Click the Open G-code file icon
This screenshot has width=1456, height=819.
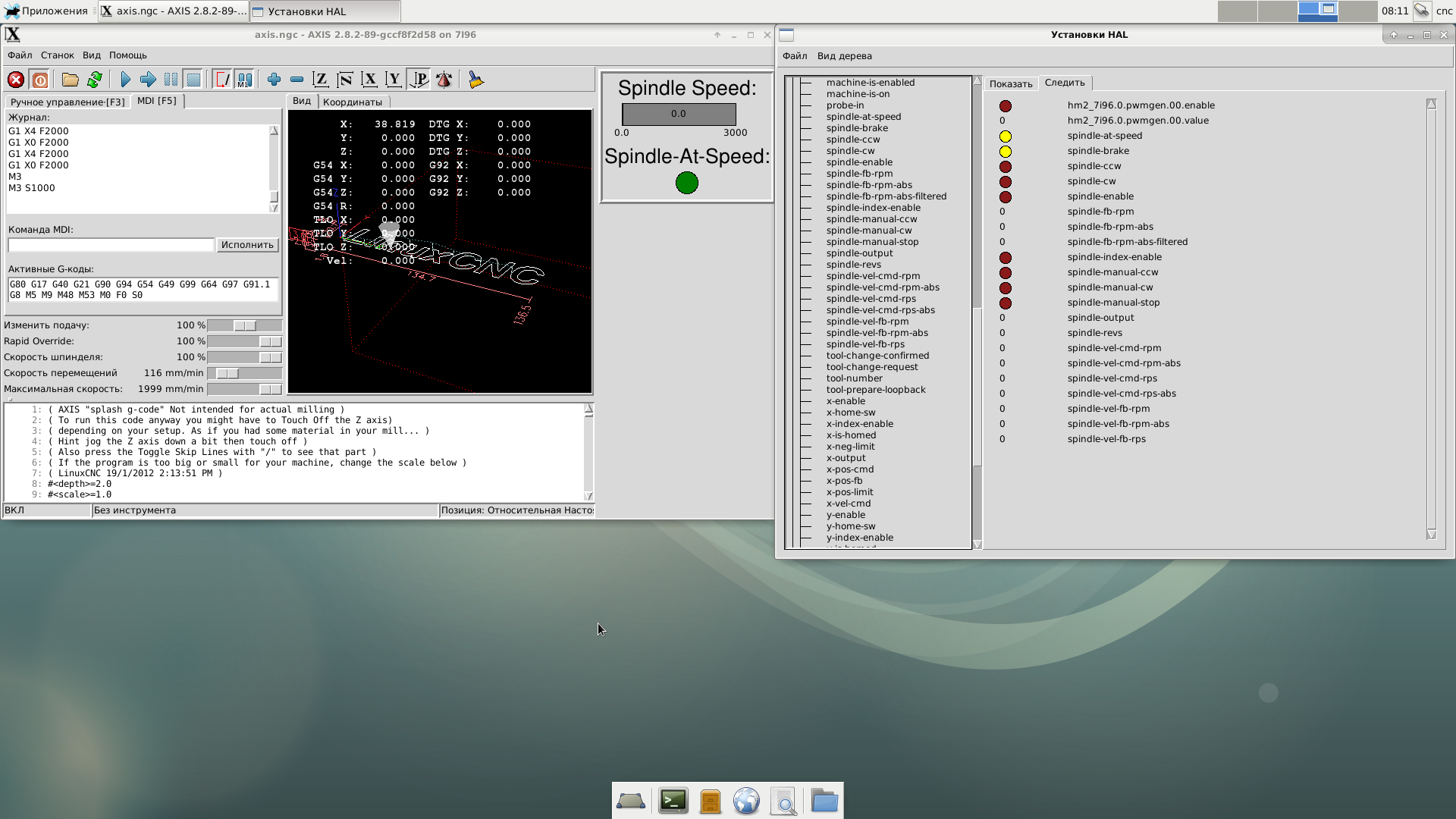[x=71, y=80]
